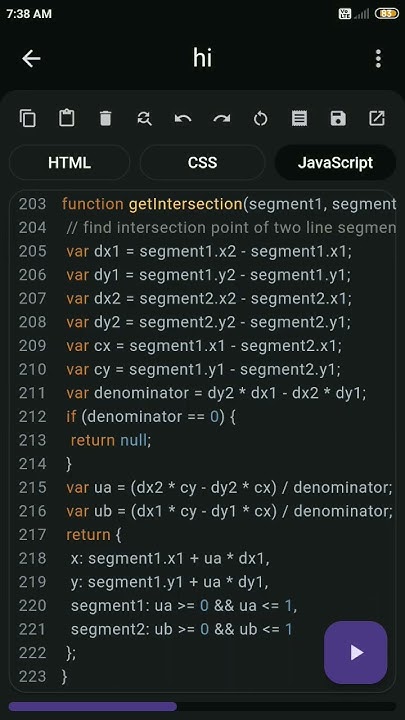Open find and replace tool
Screen dimensions: 405x720
(x=144, y=118)
